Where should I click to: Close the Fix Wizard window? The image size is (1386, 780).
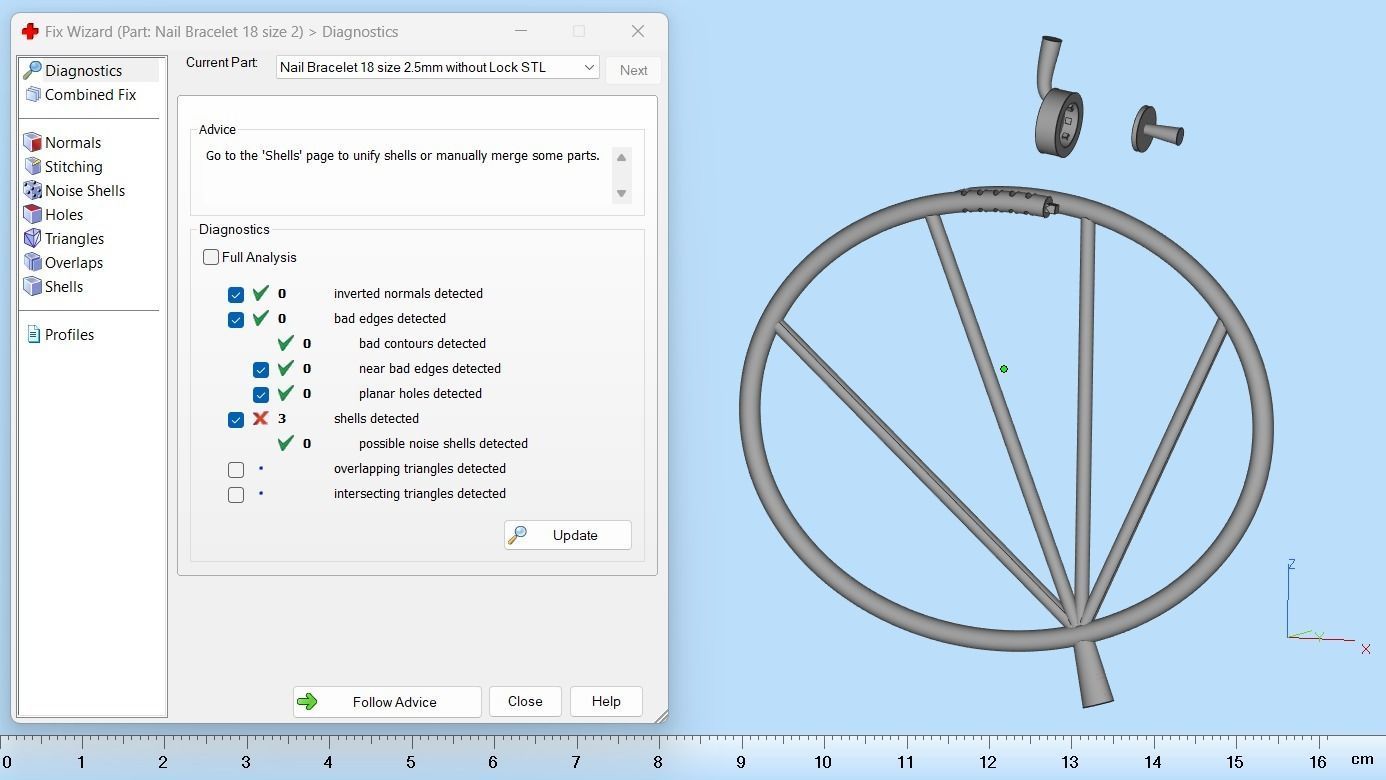(638, 31)
